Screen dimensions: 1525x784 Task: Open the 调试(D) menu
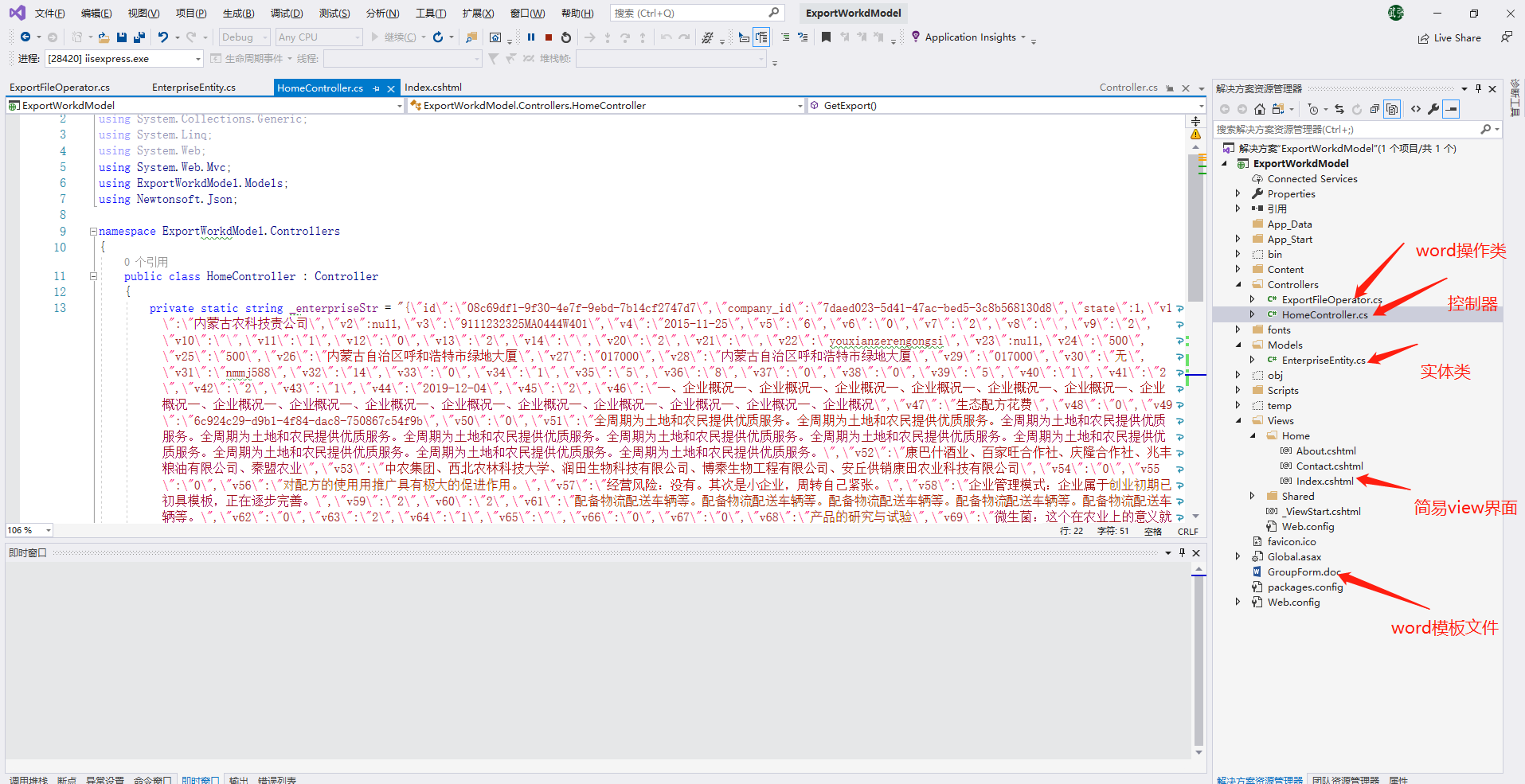point(286,13)
